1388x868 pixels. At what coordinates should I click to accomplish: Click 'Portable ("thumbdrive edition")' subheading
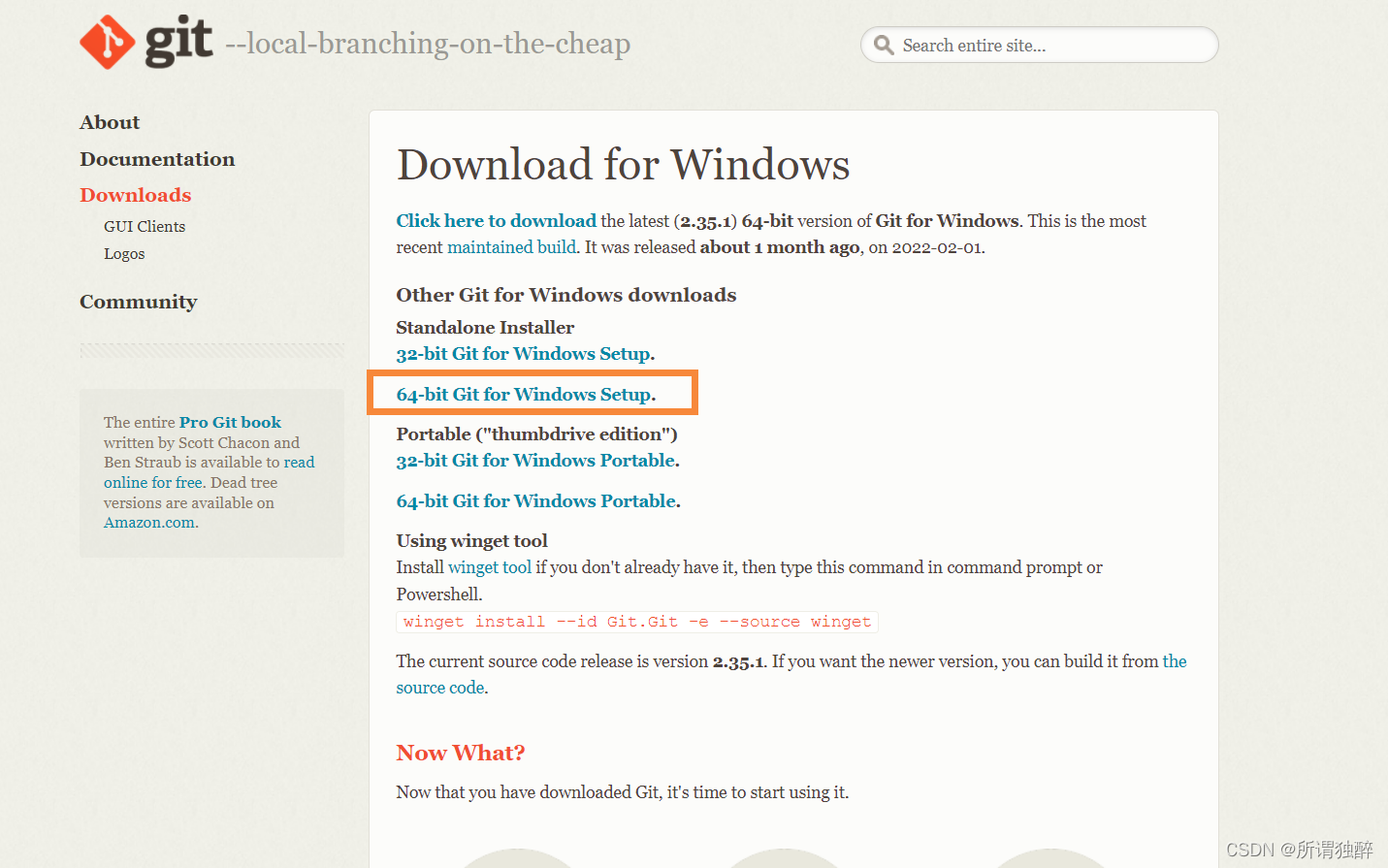(536, 434)
